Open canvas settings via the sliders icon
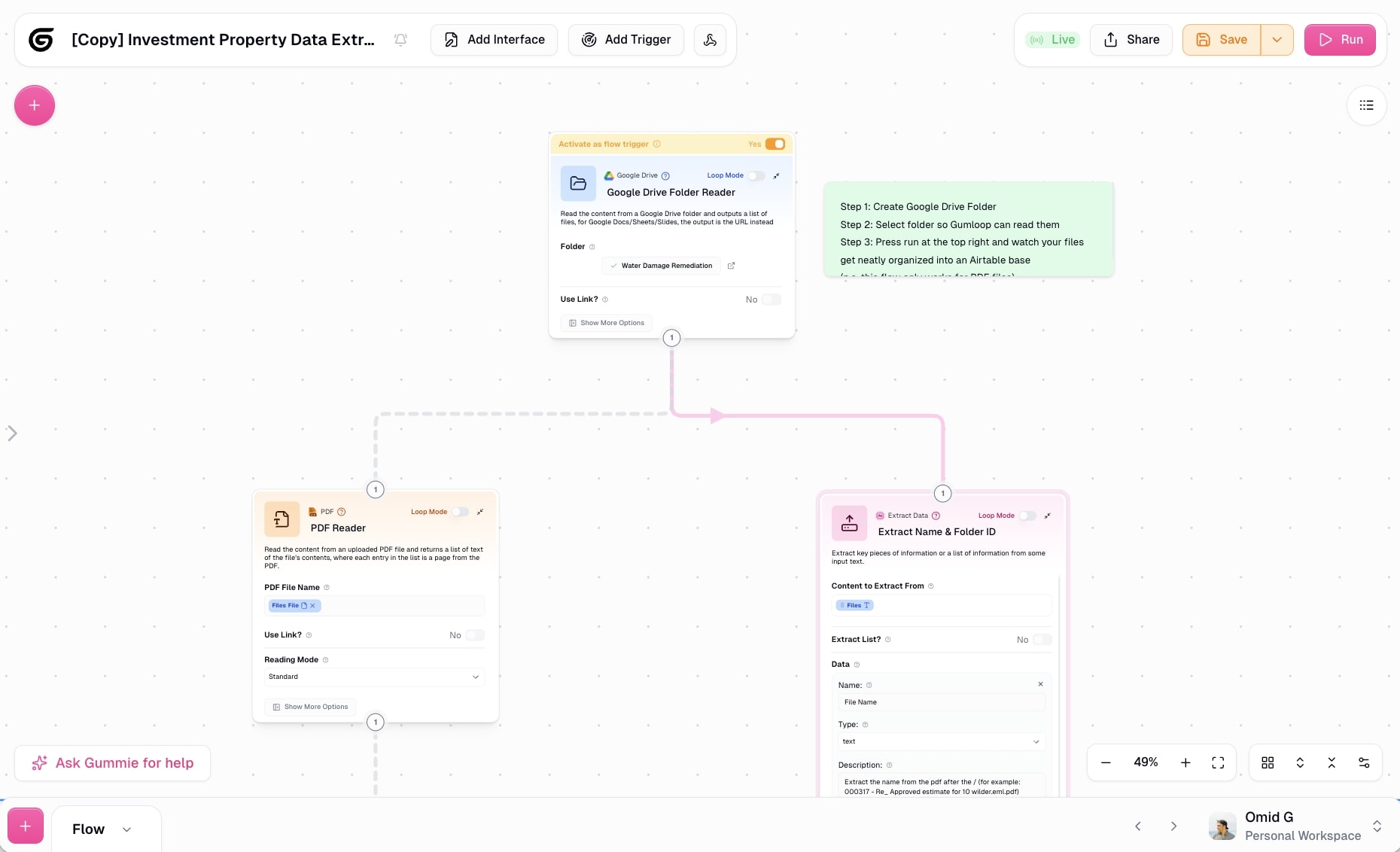This screenshot has height=852, width=1400. [x=1363, y=762]
